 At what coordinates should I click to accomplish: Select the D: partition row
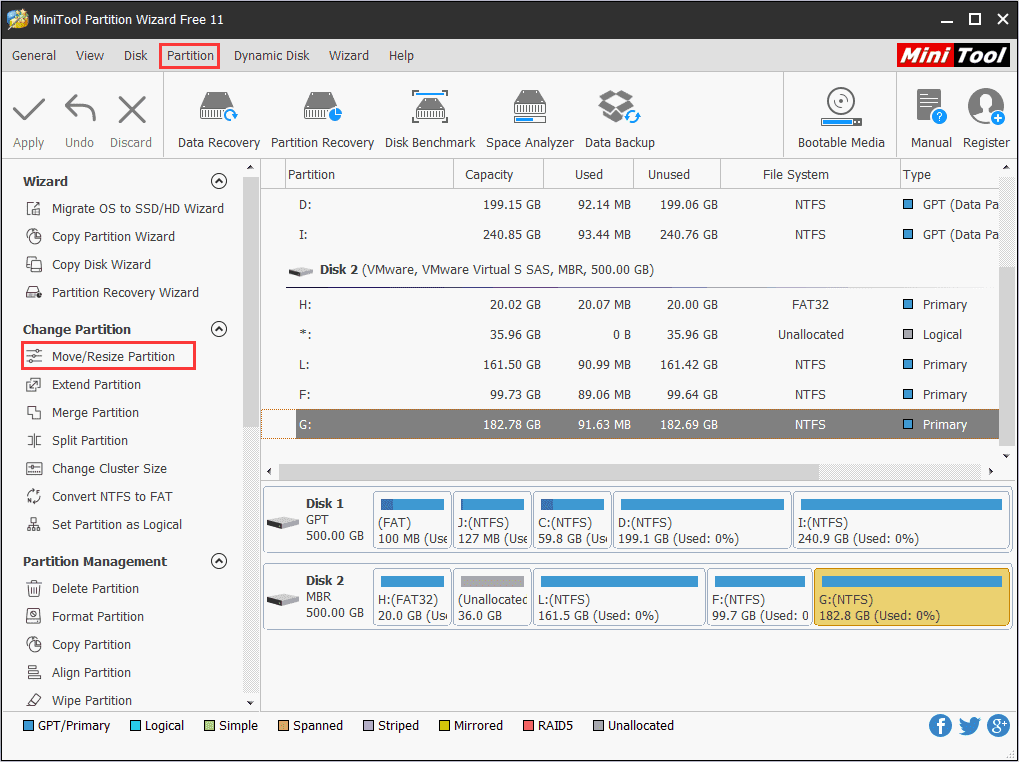pos(630,205)
